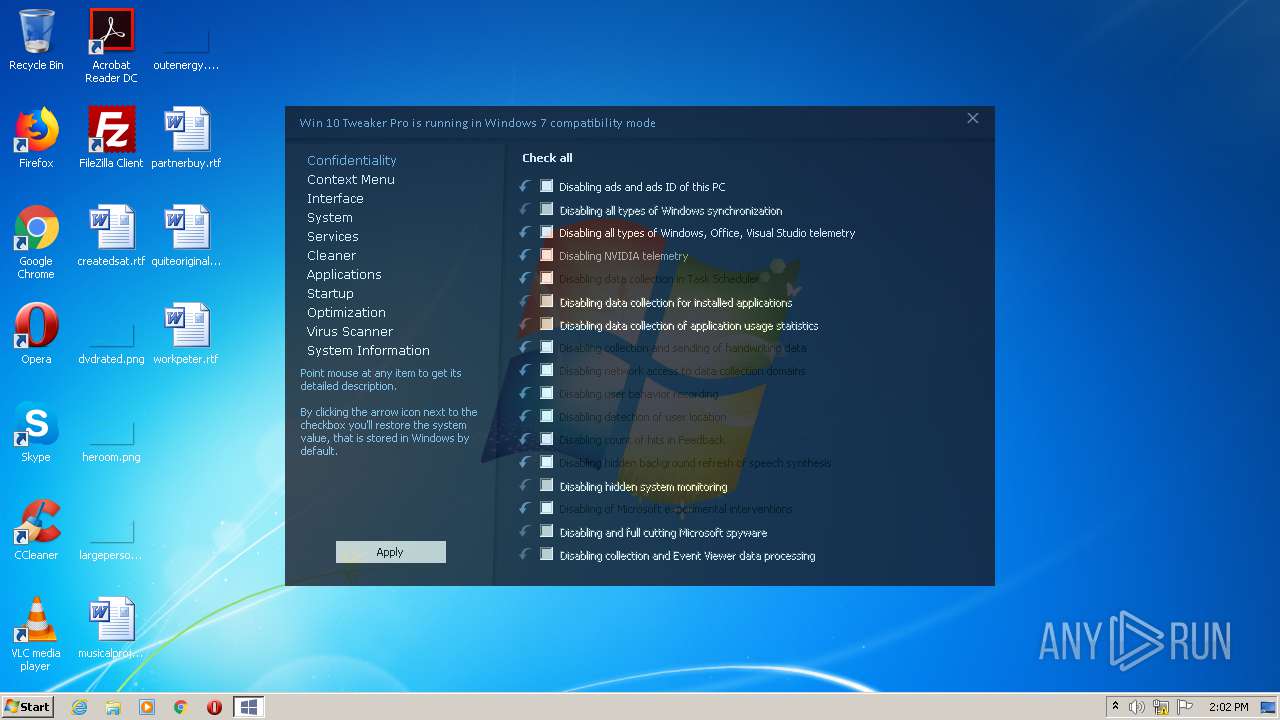Click restore arrow for Task Scheduler data collection
The image size is (1280, 720).
(x=525, y=278)
